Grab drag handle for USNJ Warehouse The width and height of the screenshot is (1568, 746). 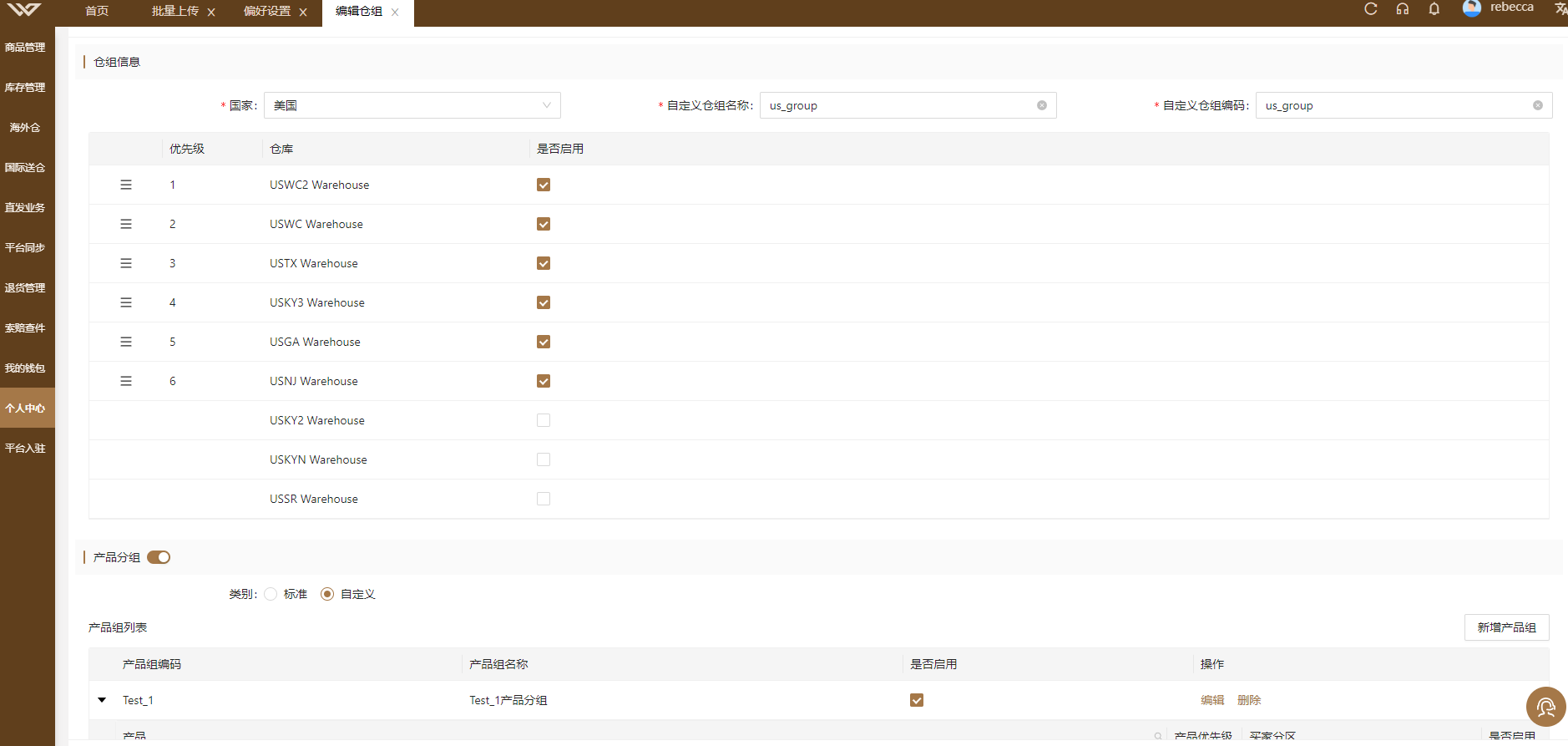(126, 381)
